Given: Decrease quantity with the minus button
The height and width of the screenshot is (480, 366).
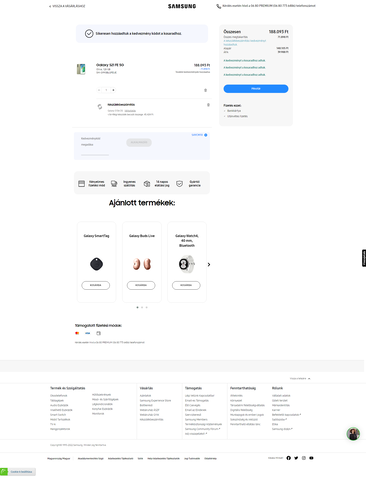Looking at the screenshot, I should point(99,90).
